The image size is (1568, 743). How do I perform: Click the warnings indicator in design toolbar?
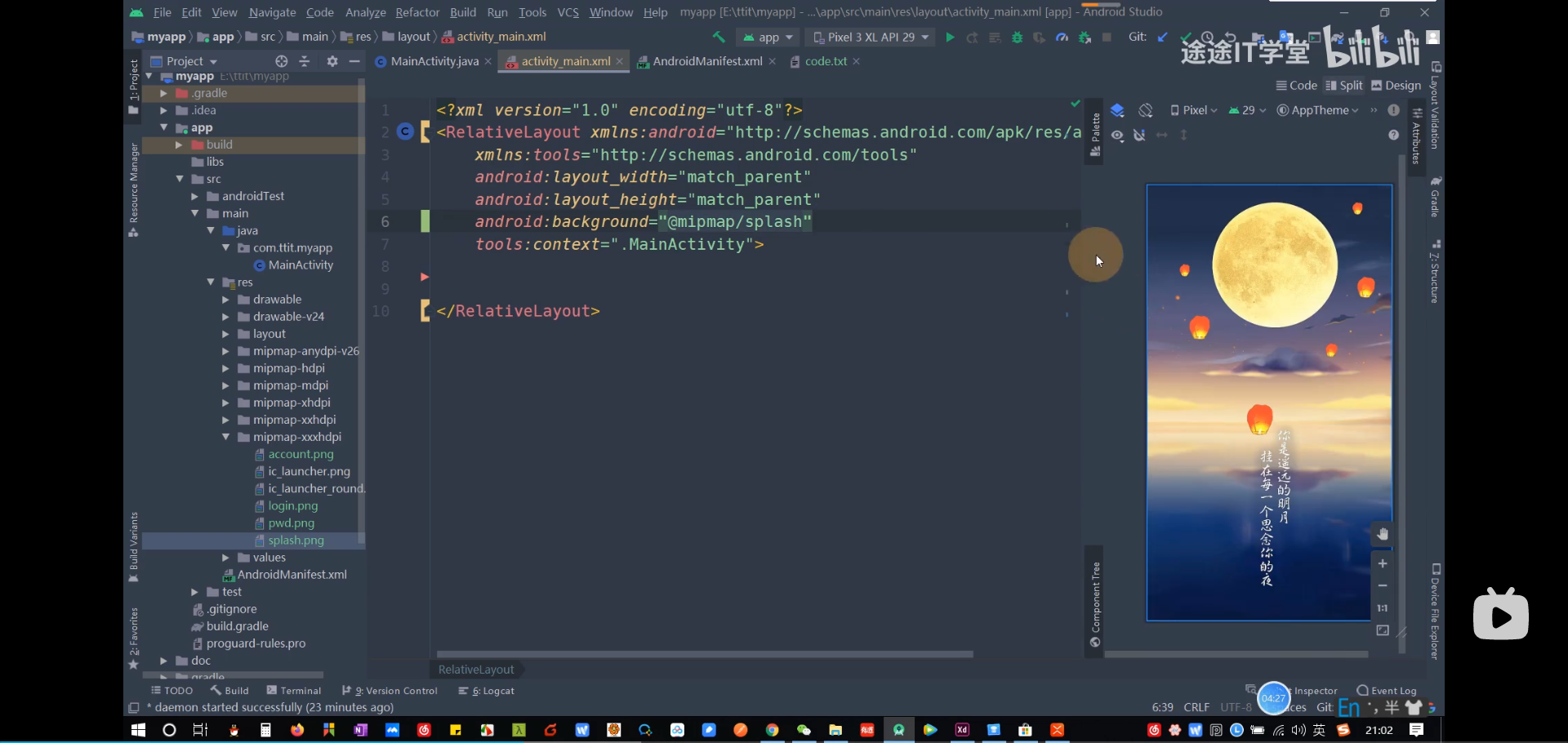coord(1394,110)
